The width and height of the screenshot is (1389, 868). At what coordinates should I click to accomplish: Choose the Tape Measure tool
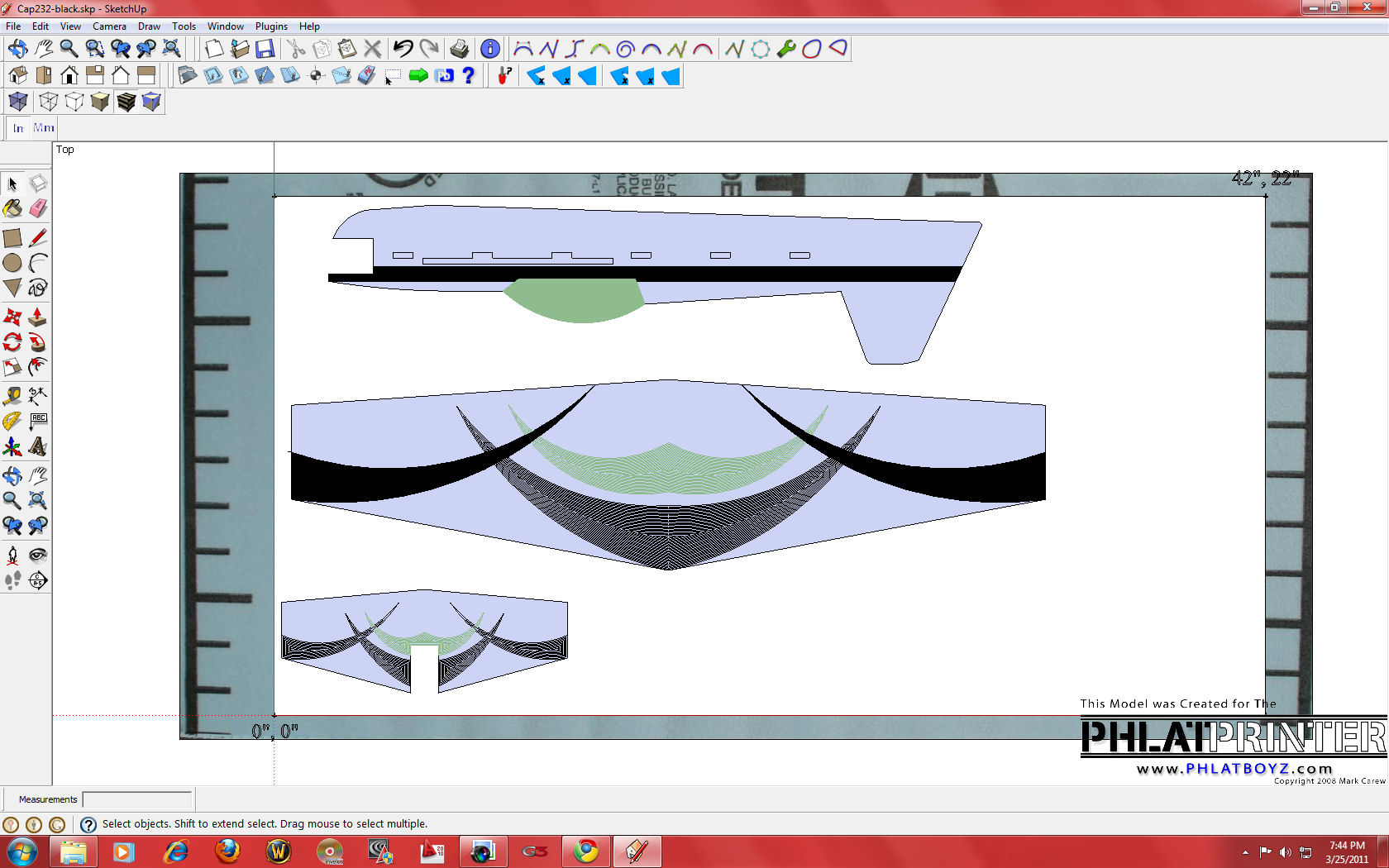(x=12, y=396)
